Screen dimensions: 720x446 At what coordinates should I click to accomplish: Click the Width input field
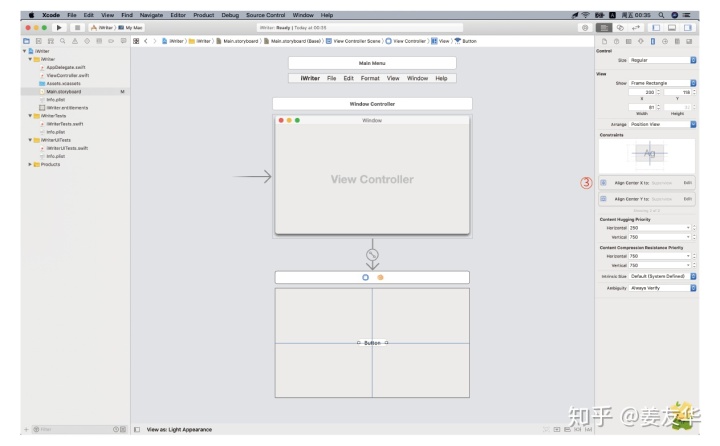642,107
